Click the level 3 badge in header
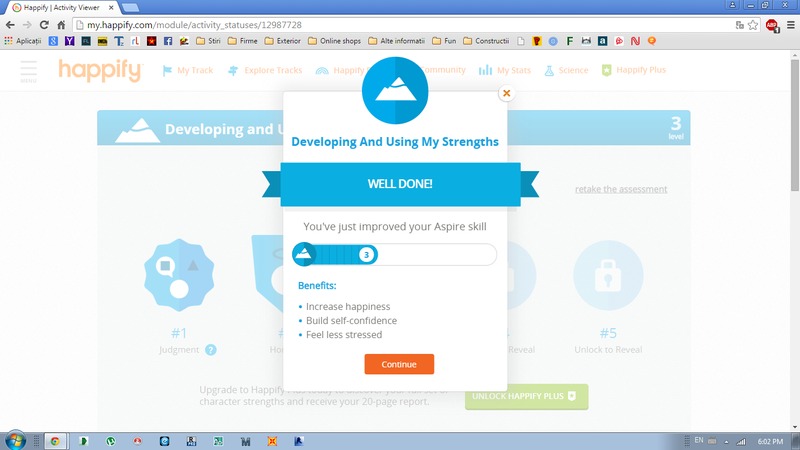The width and height of the screenshot is (800, 450). pyautogui.click(x=676, y=128)
